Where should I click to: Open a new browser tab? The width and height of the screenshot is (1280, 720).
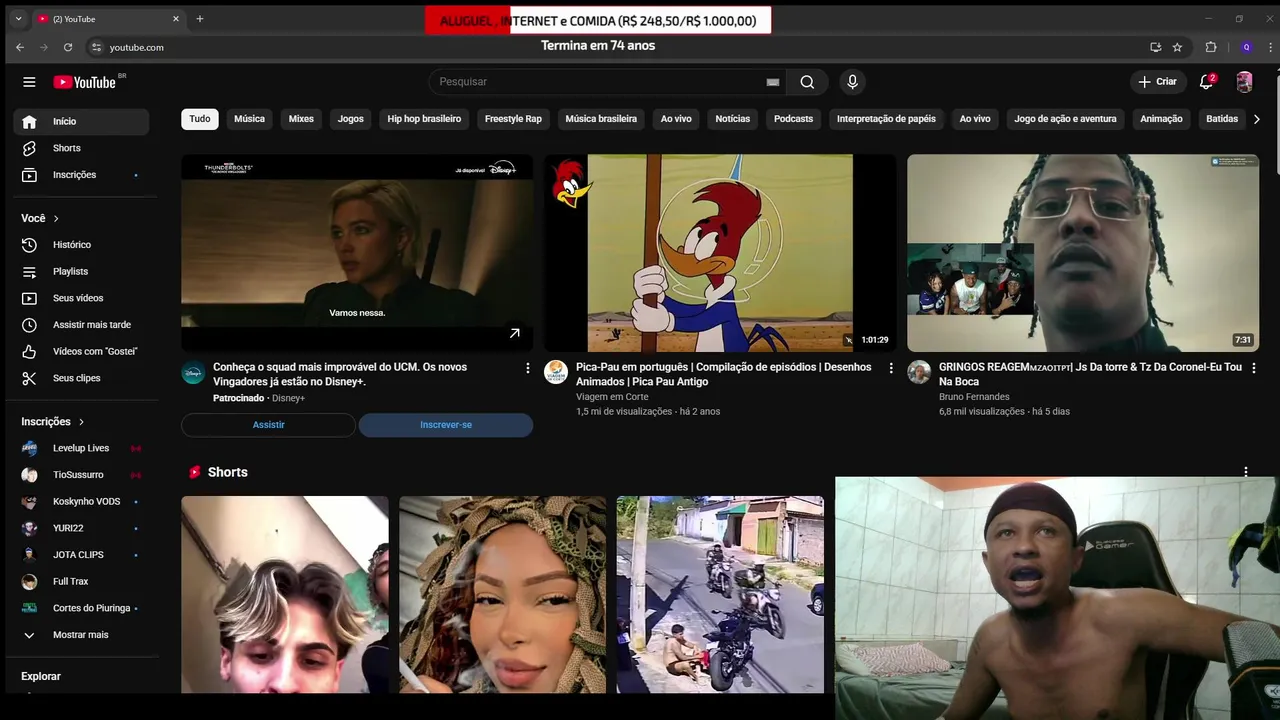[x=200, y=19]
